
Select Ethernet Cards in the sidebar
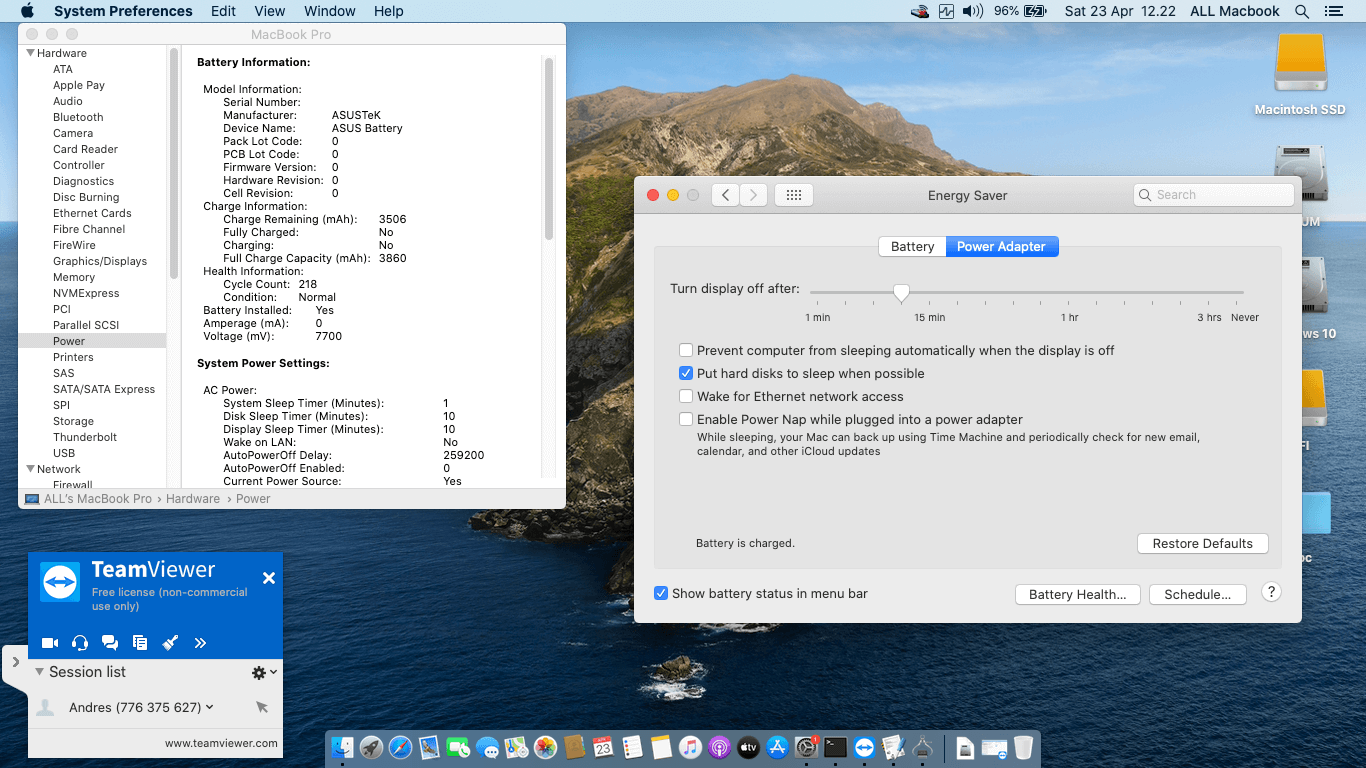pyautogui.click(x=92, y=213)
